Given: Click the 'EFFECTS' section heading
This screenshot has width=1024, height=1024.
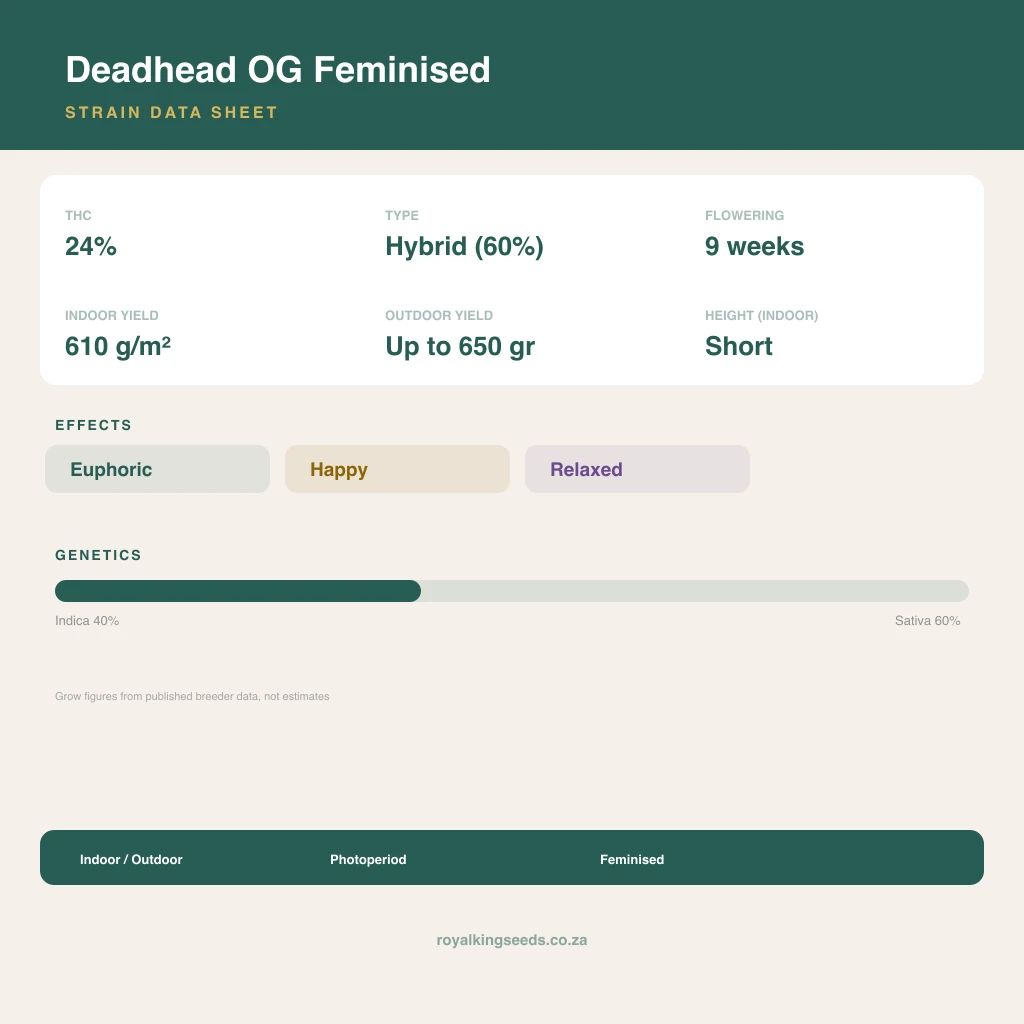Looking at the screenshot, I should [93, 425].
